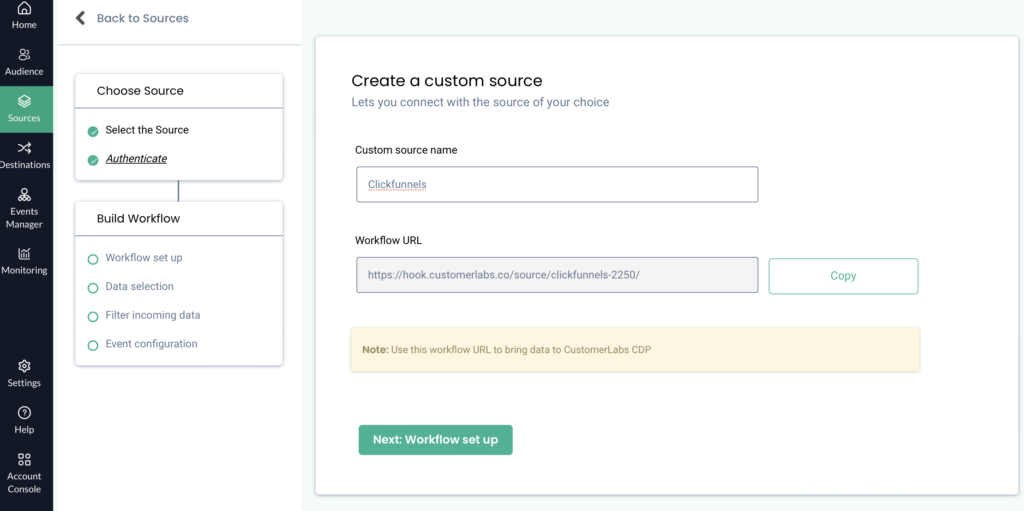The width and height of the screenshot is (1024, 511).
Task: Copy the workflow URL
Action: (x=843, y=276)
